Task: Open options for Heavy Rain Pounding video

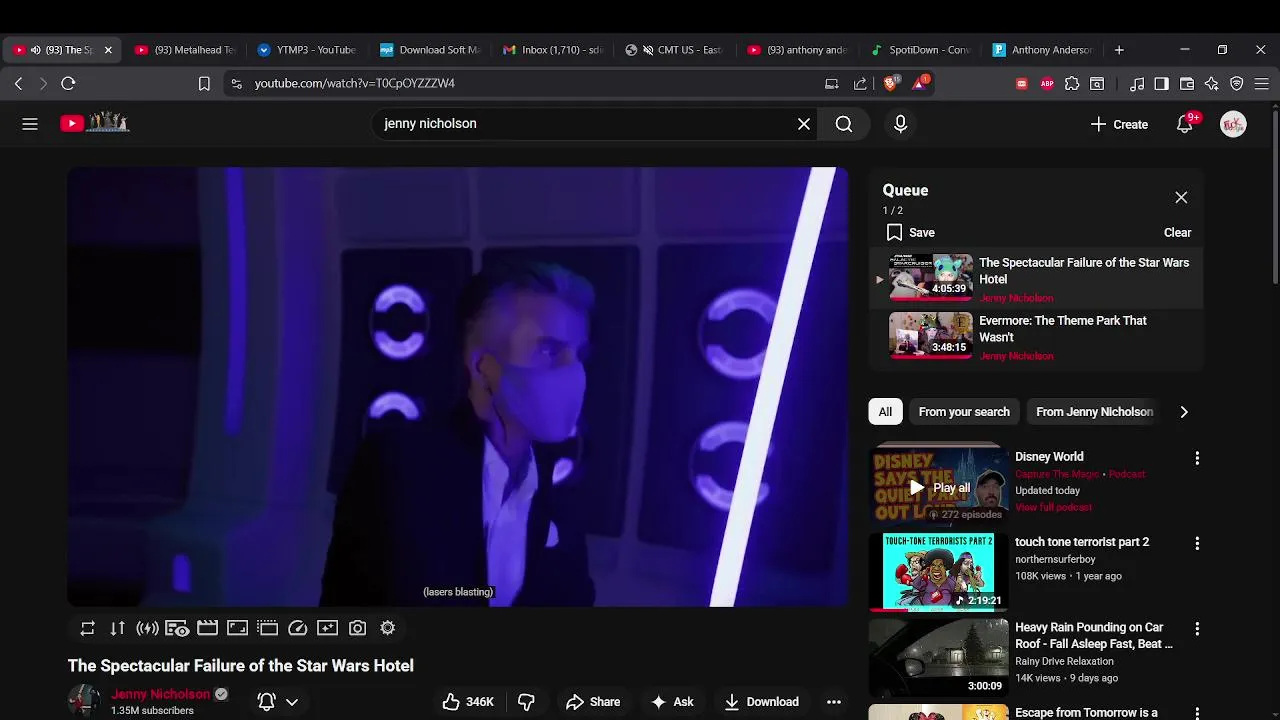Action: (x=1197, y=629)
